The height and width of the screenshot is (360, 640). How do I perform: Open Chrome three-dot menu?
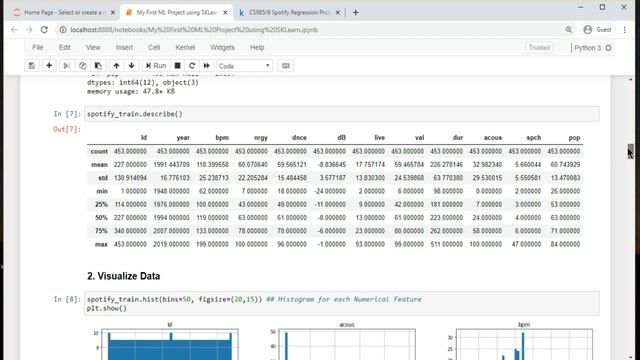pyautogui.click(x=624, y=30)
